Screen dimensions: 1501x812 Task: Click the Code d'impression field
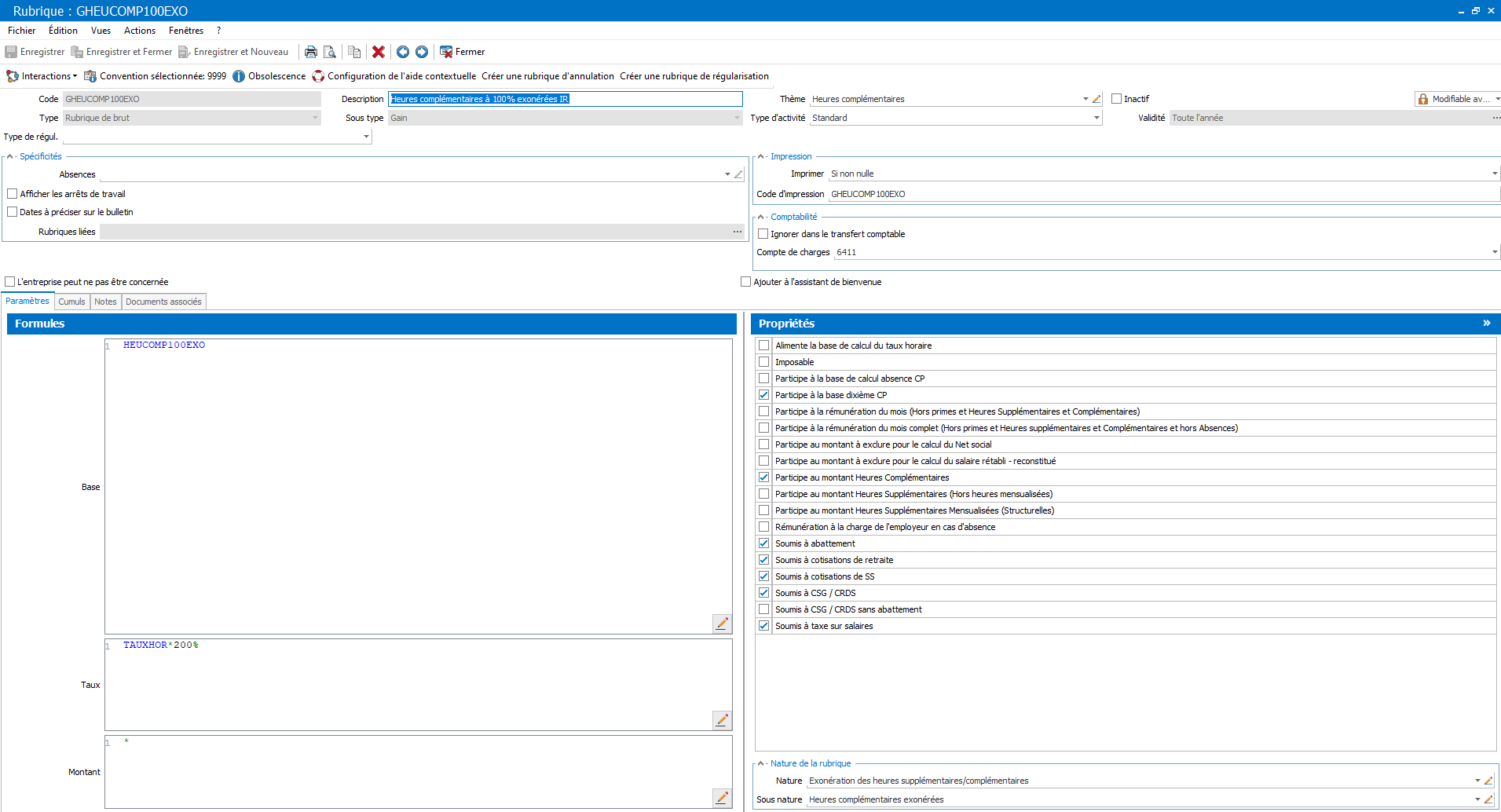coord(1164,194)
